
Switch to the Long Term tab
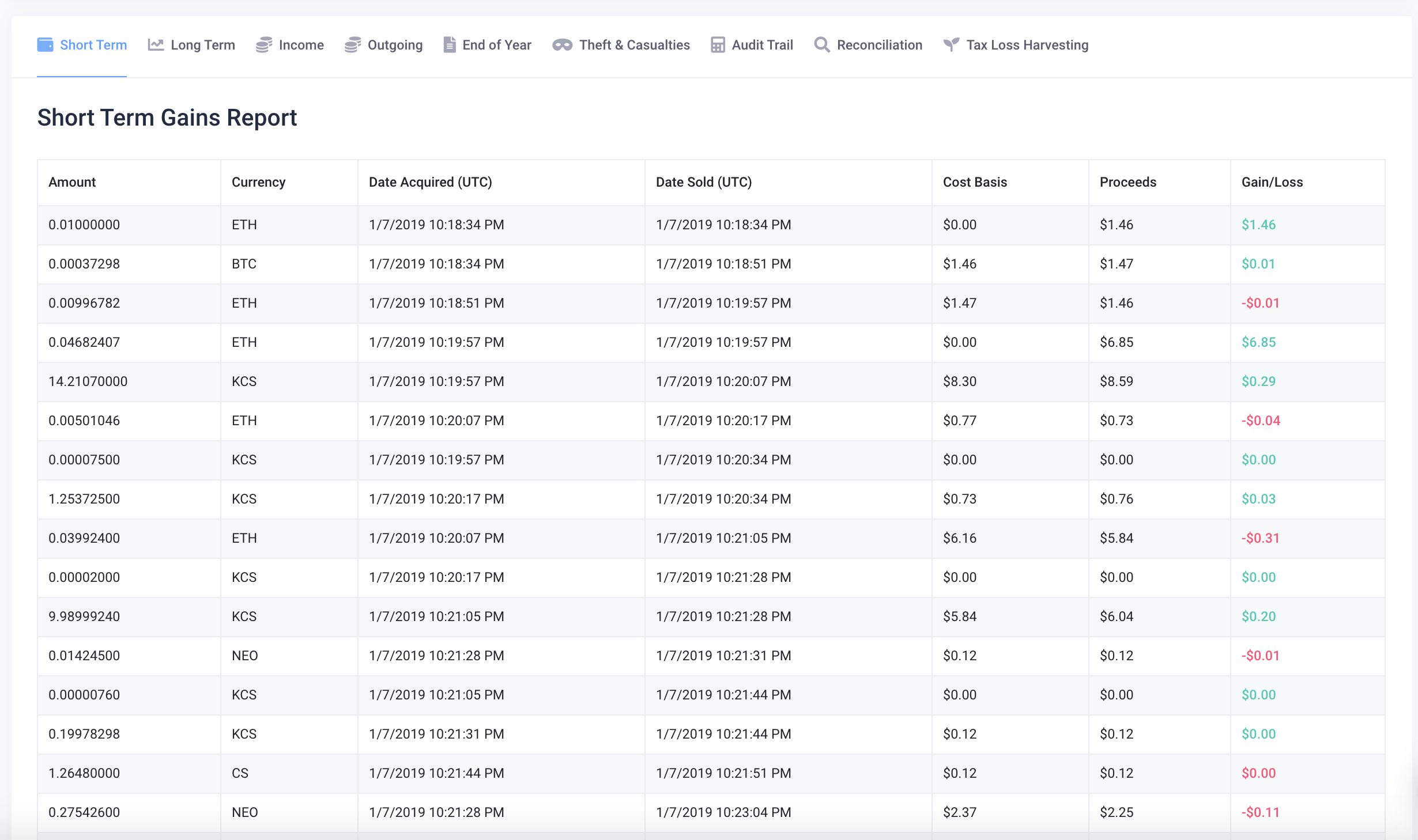click(191, 45)
